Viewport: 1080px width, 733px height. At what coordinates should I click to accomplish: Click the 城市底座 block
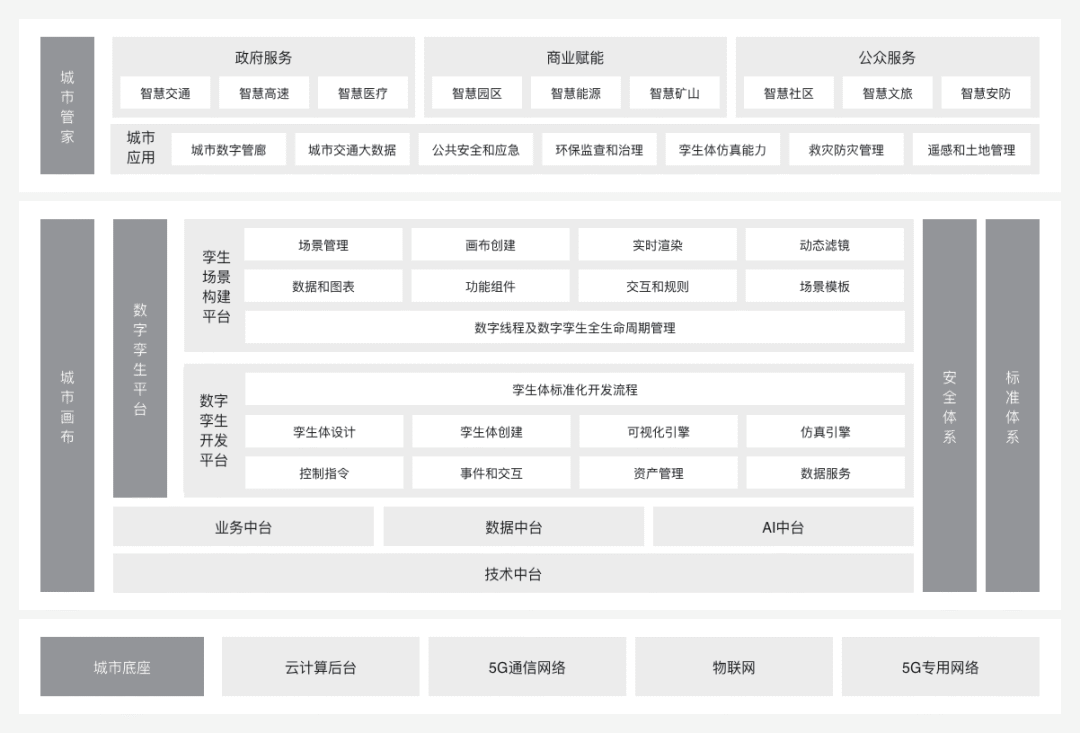click(x=122, y=666)
